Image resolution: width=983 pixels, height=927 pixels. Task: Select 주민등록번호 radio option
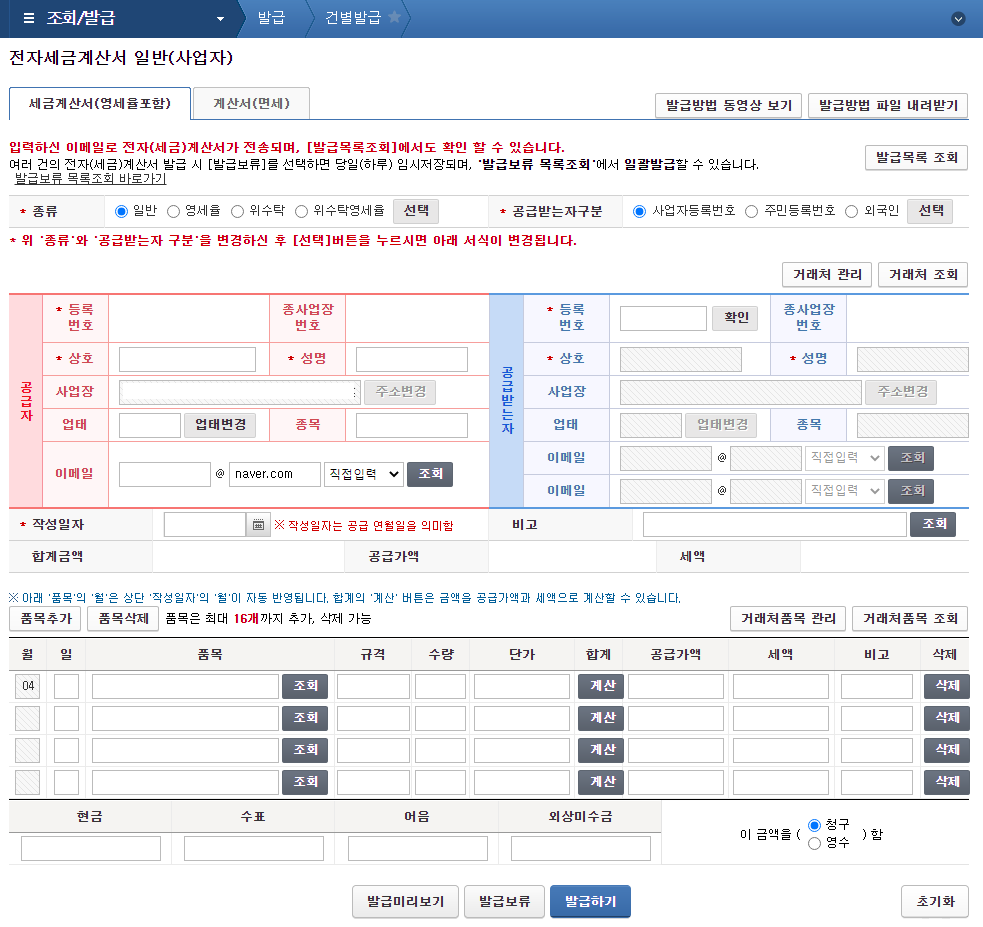pyautogui.click(x=752, y=212)
